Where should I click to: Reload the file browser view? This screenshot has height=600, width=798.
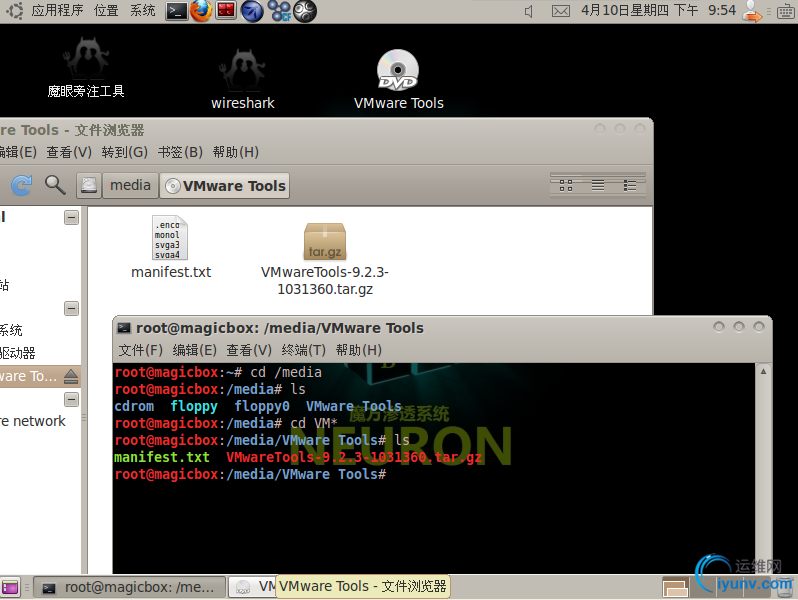(x=22, y=185)
